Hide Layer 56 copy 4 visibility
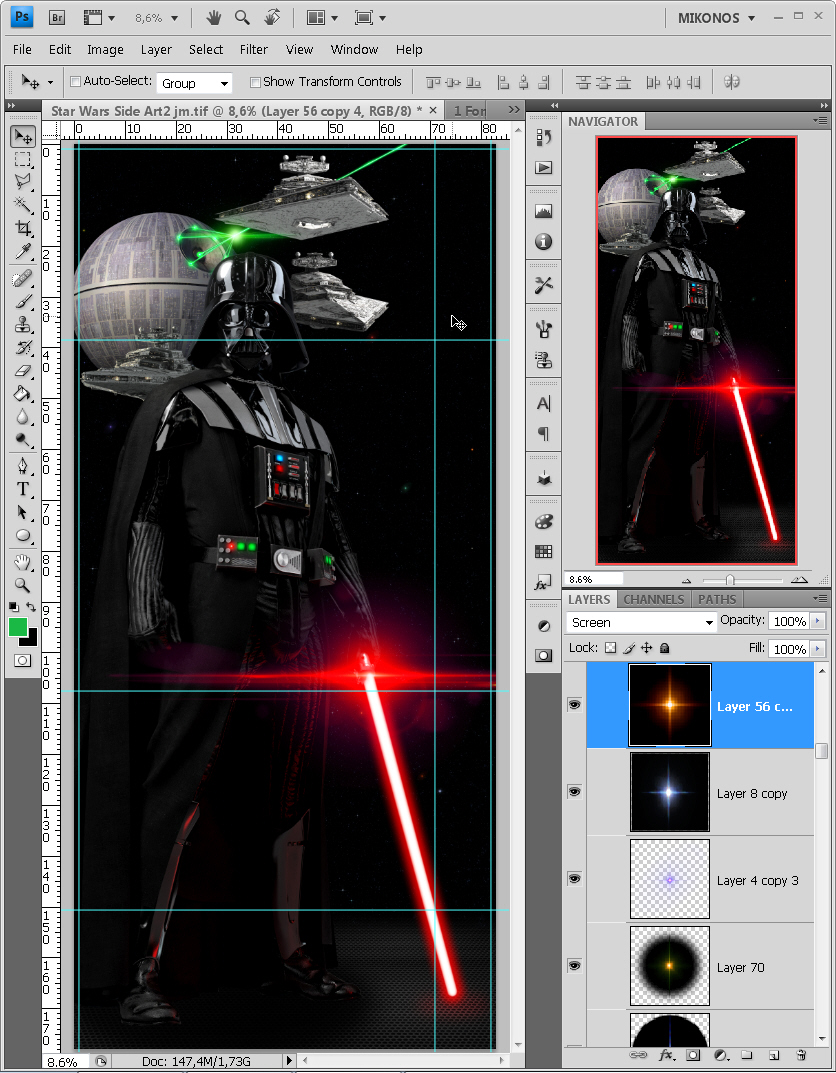836x1073 pixels. 575,705
